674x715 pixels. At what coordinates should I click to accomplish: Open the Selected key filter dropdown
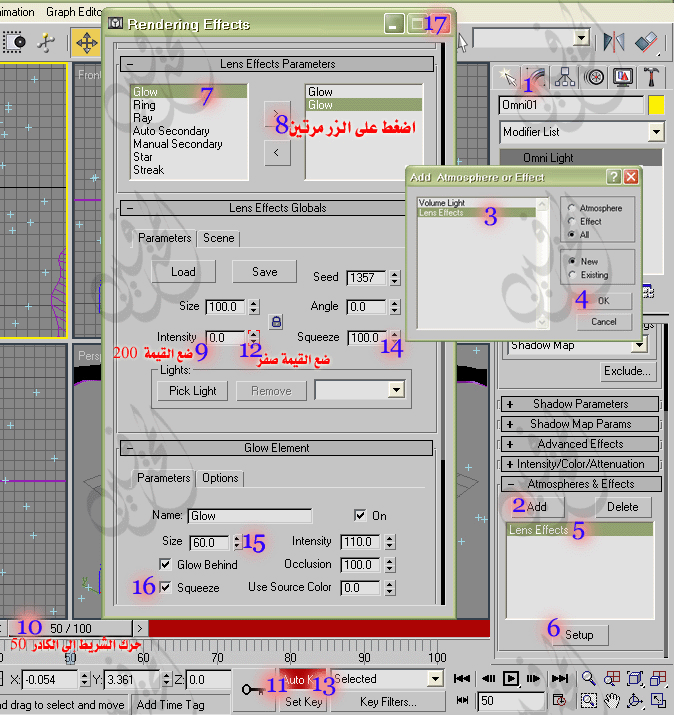[436, 679]
